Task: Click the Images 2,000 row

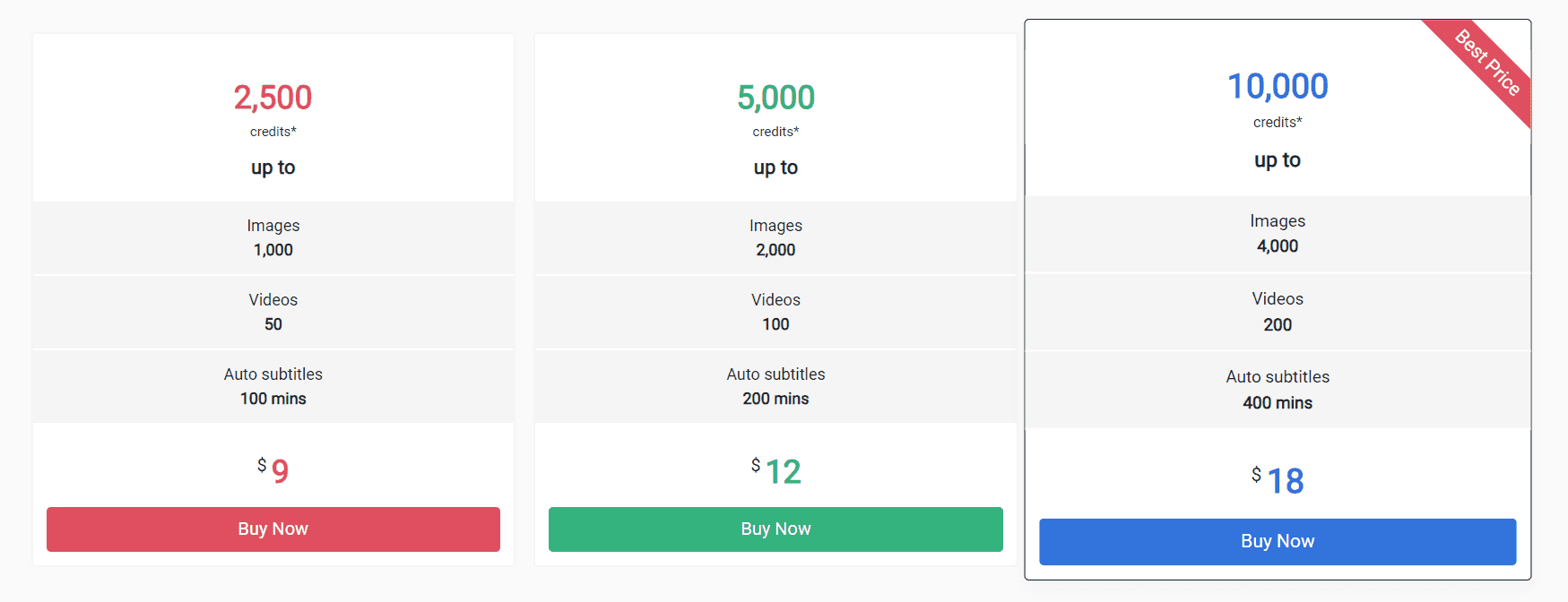Action: (775, 238)
